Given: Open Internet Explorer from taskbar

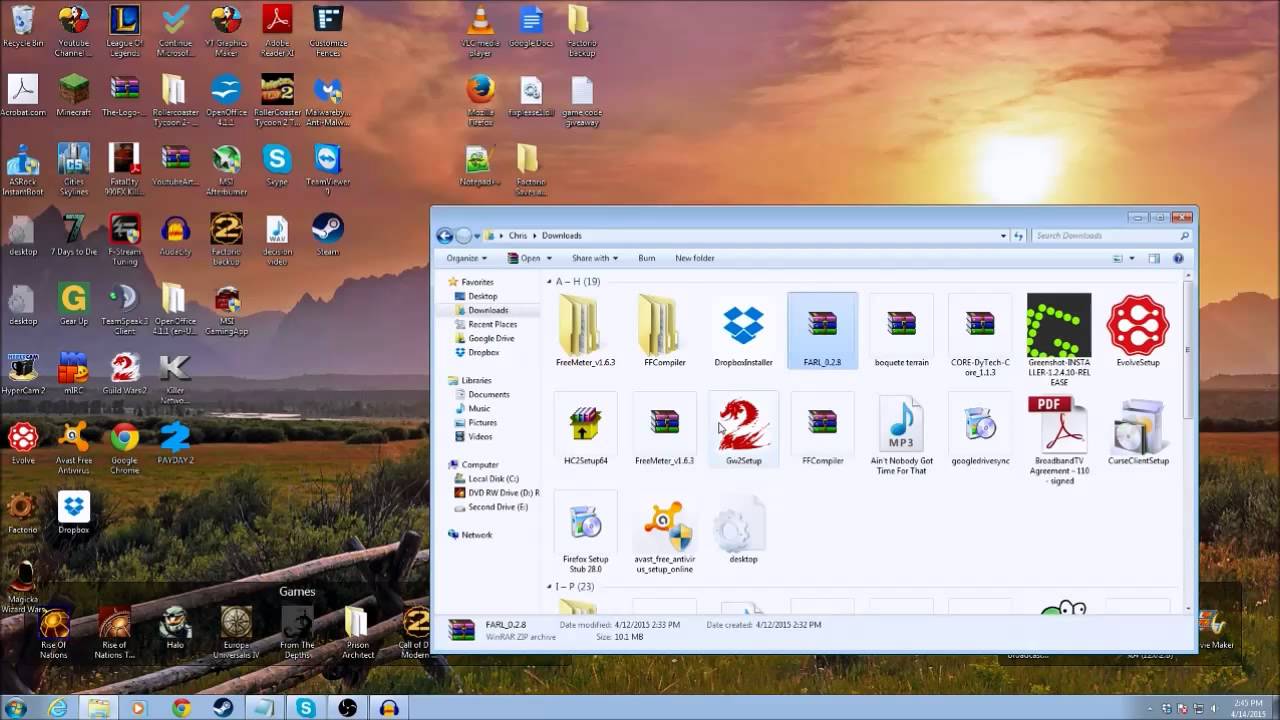Looking at the screenshot, I should point(58,708).
